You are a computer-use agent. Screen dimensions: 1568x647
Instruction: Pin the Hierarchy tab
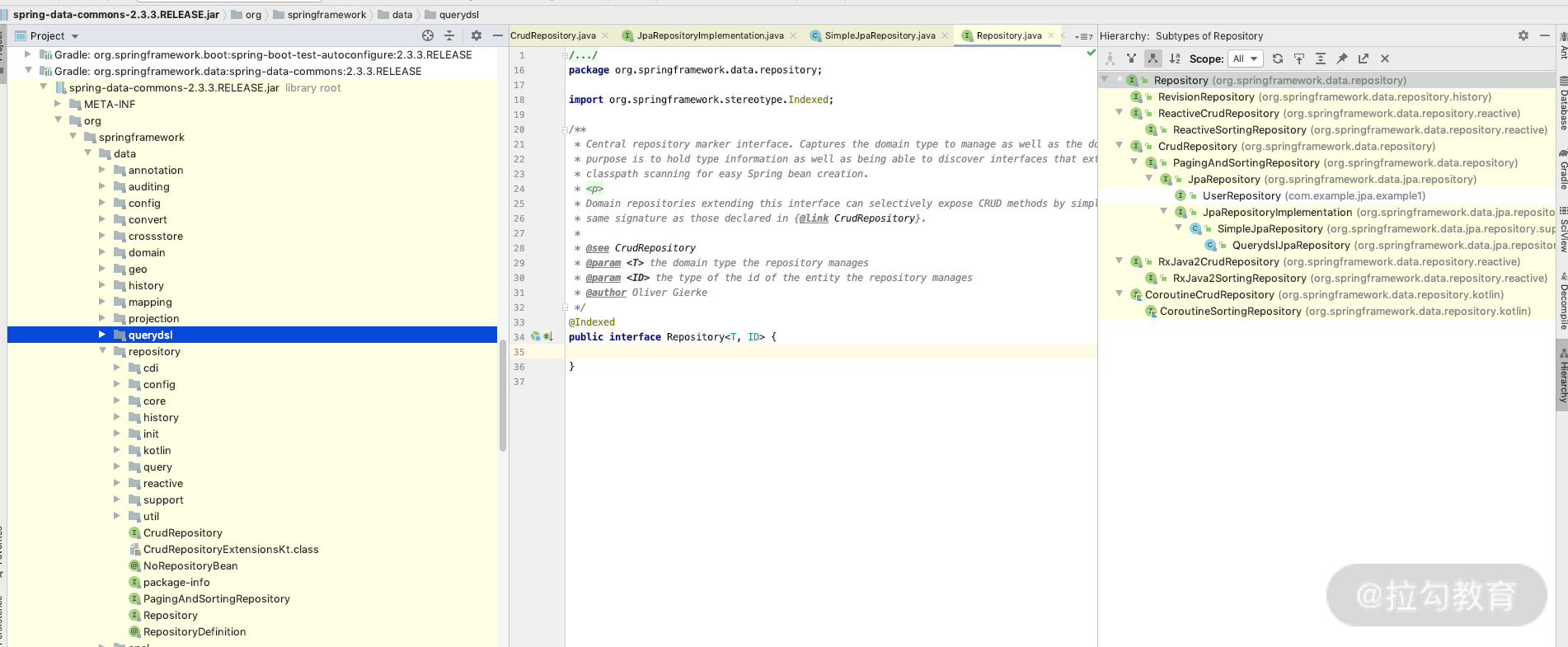point(1342,59)
